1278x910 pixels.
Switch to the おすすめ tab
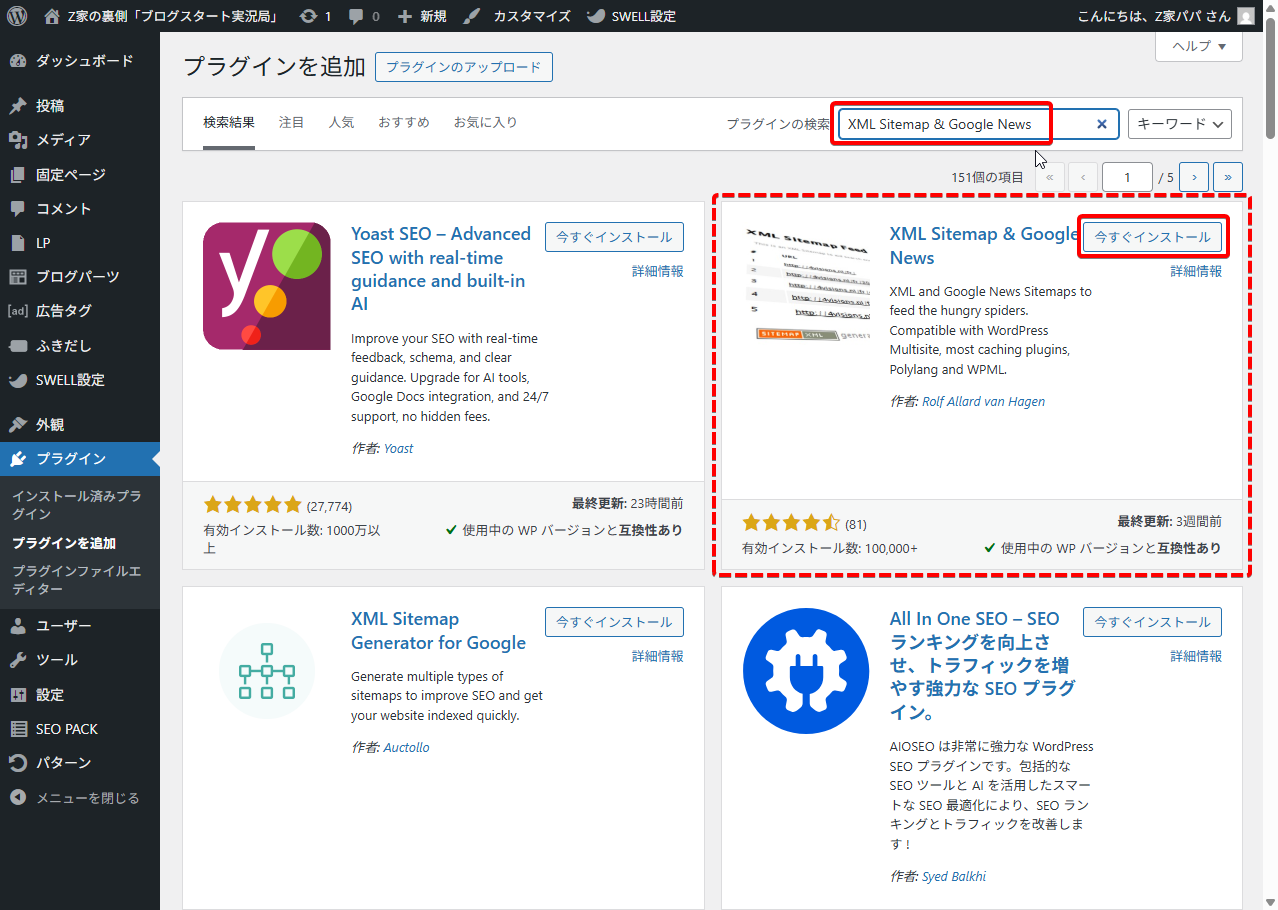tap(404, 123)
